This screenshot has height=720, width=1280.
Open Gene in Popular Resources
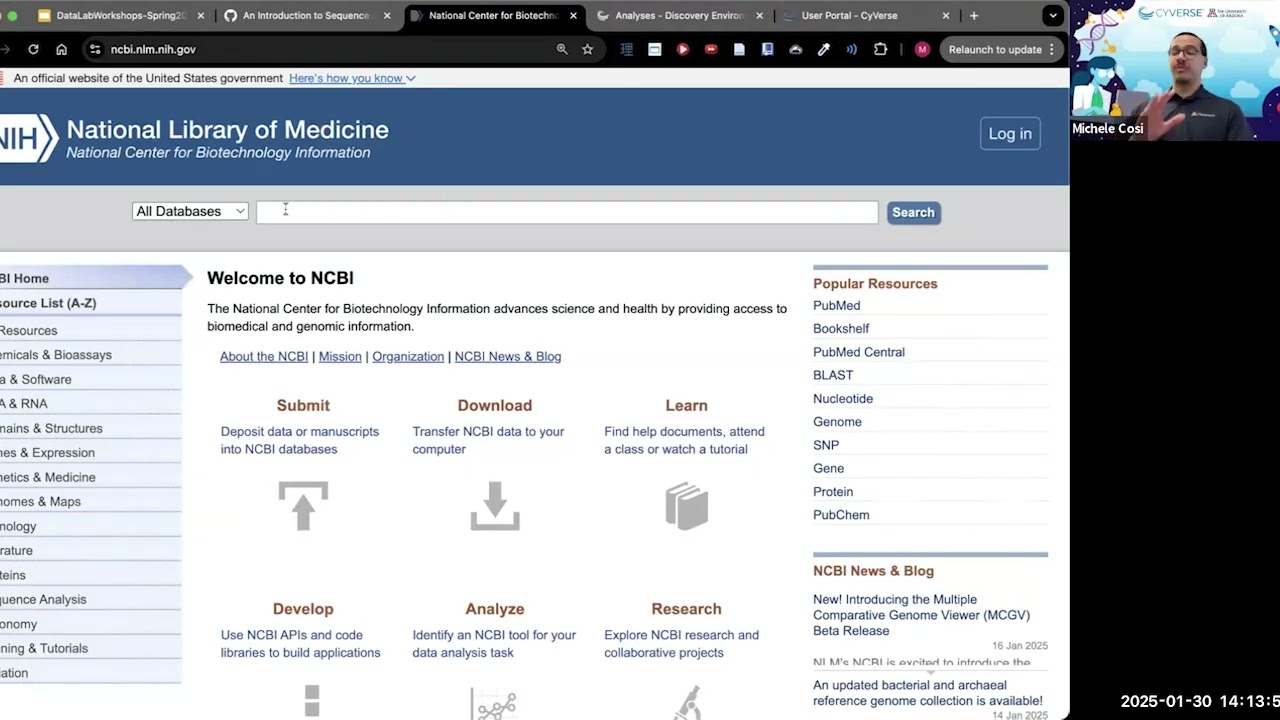(828, 468)
